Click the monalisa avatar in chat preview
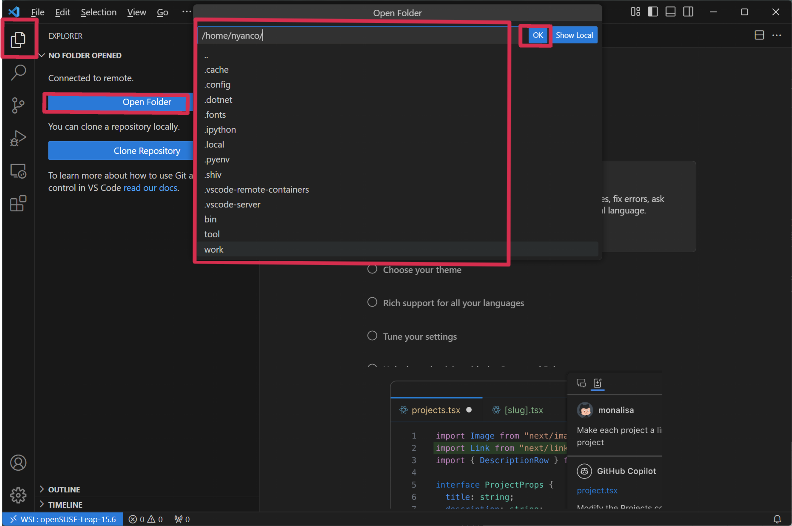Image resolution: width=792 pixels, height=526 pixels. 585,410
